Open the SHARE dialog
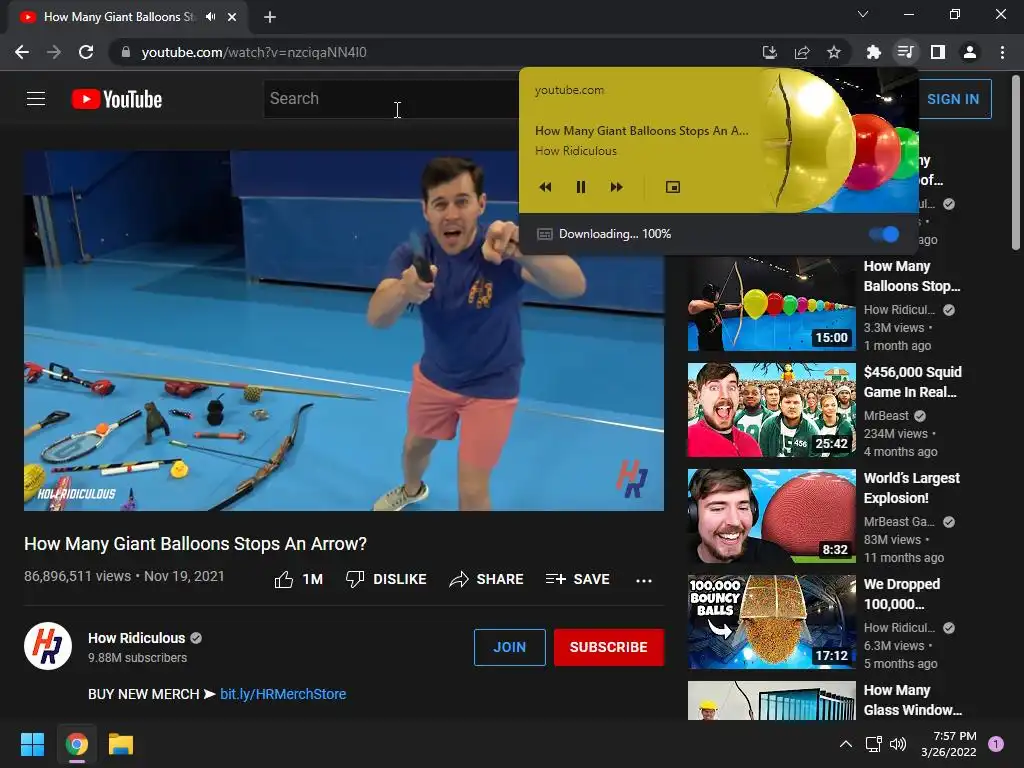This screenshot has height=768, width=1024. (487, 579)
